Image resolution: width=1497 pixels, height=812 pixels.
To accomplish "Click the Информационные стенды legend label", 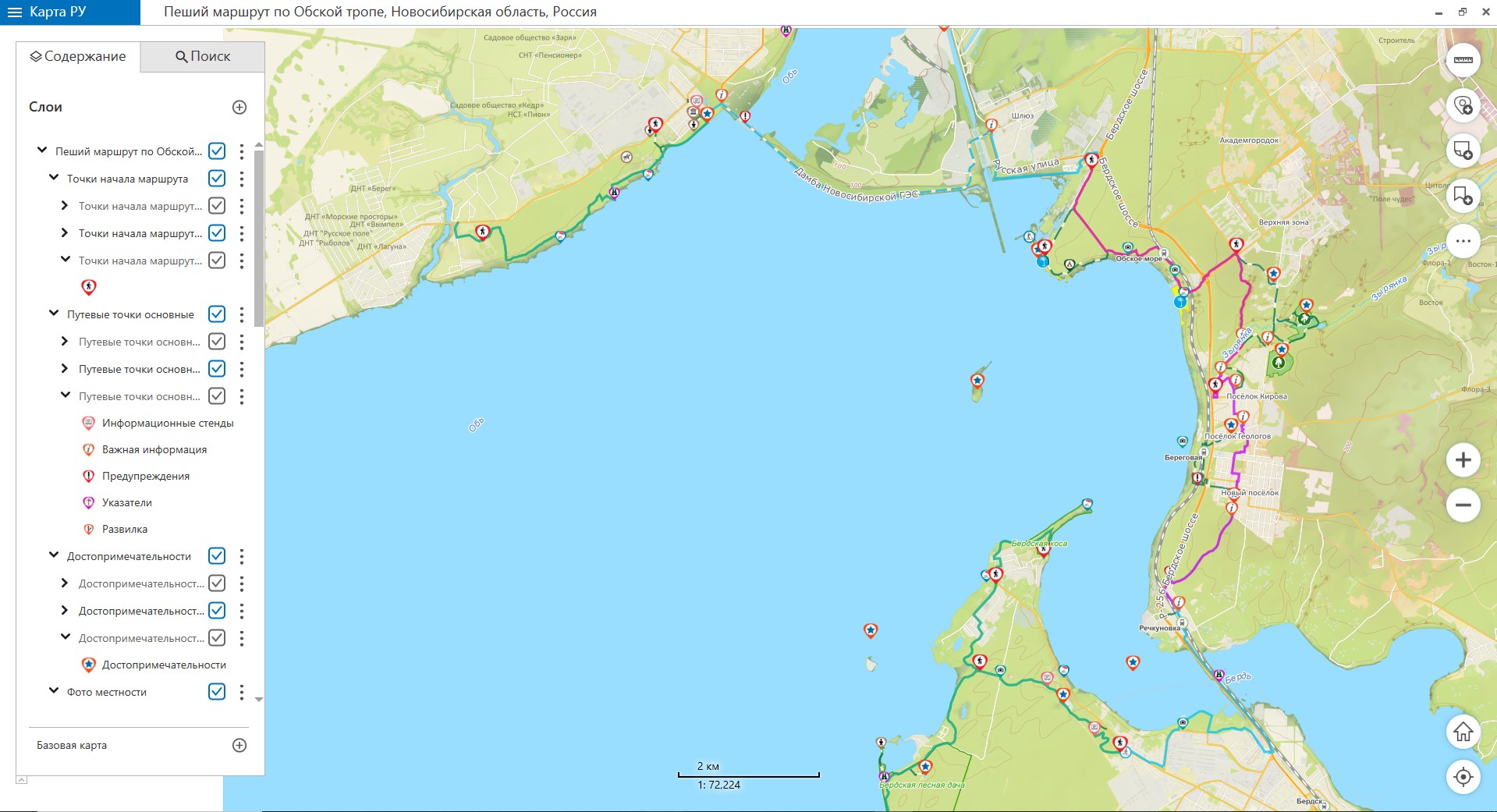I will [168, 423].
